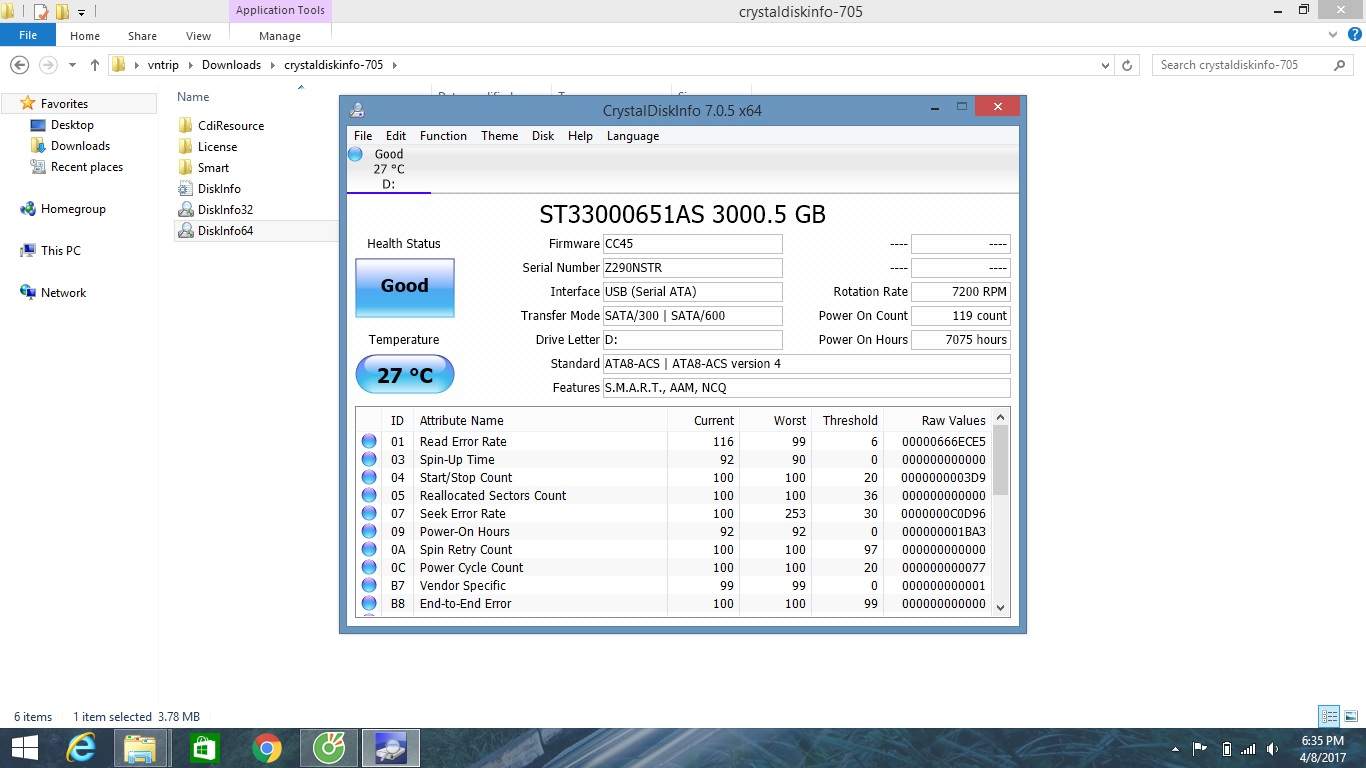Go up one folder level in Explorer
The height and width of the screenshot is (768, 1366).
pyautogui.click(x=94, y=65)
